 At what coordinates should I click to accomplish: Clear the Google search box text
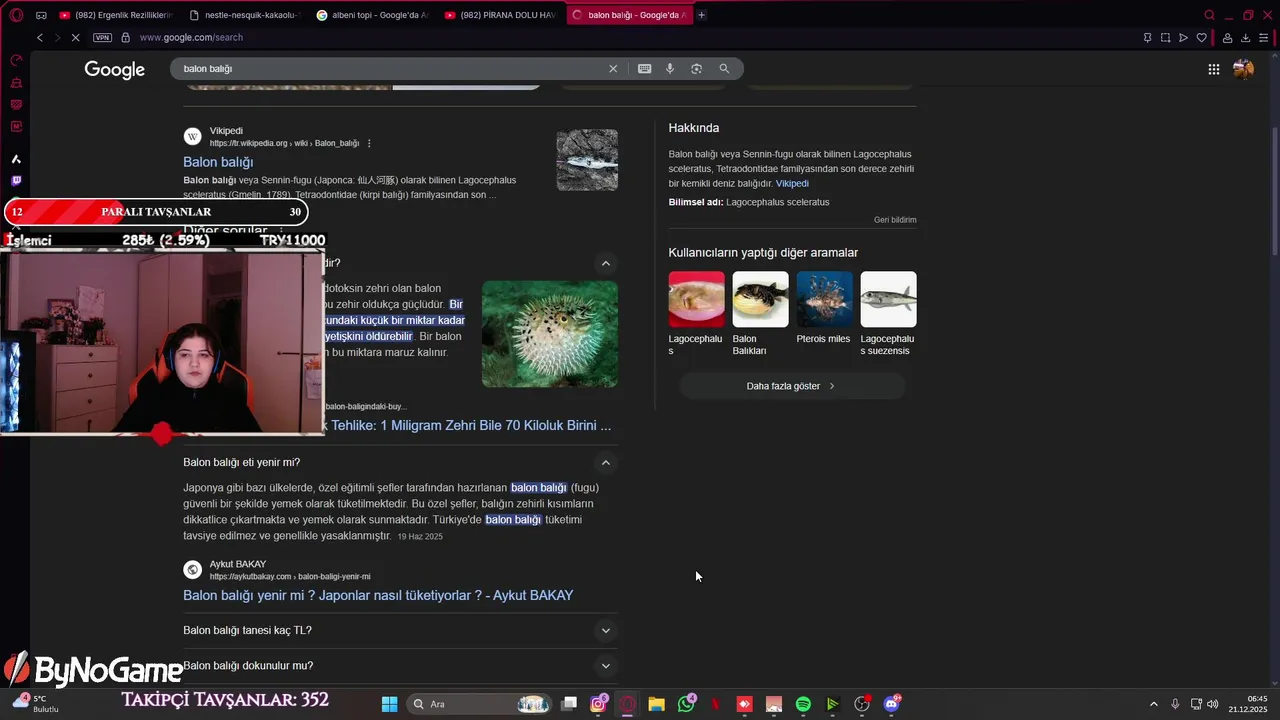click(x=613, y=68)
